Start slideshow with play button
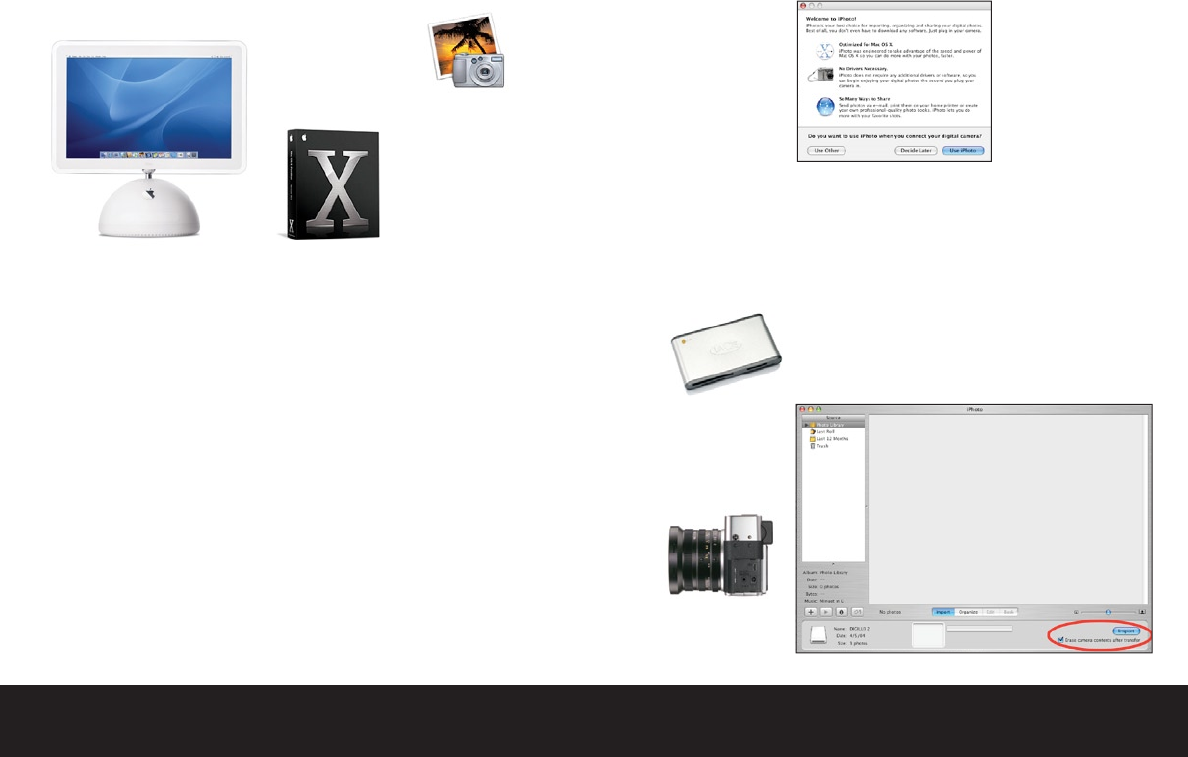Viewport: 1188px width, 757px height. pyautogui.click(x=826, y=612)
